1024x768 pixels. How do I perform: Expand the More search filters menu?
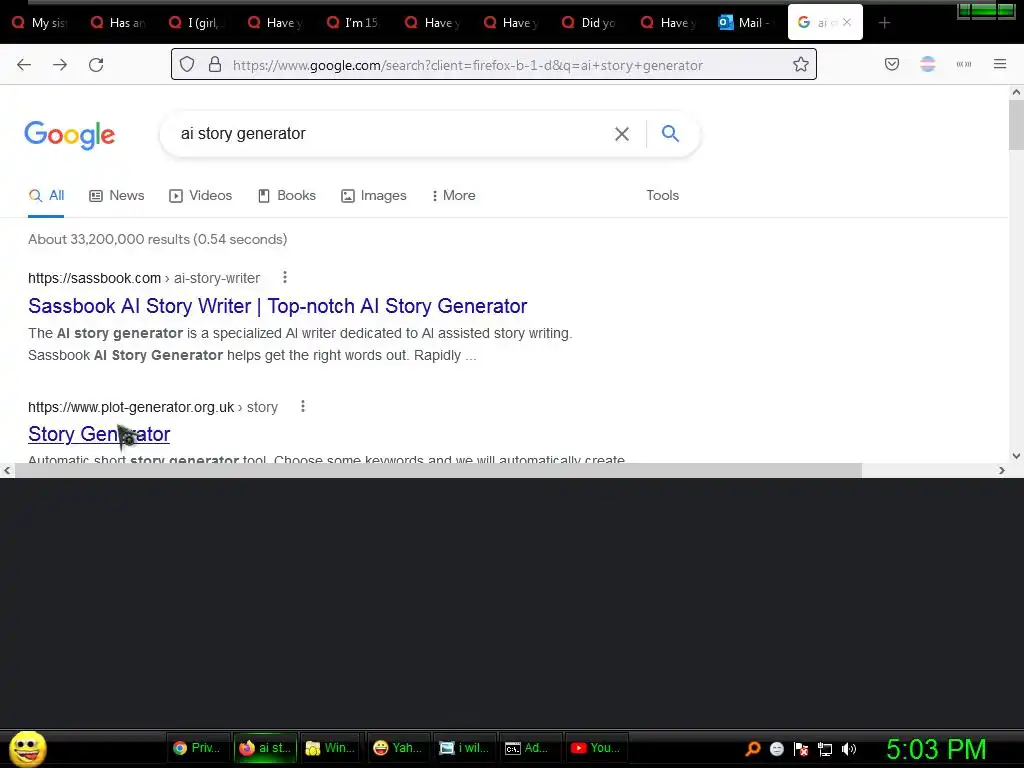(x=453, y=195)
